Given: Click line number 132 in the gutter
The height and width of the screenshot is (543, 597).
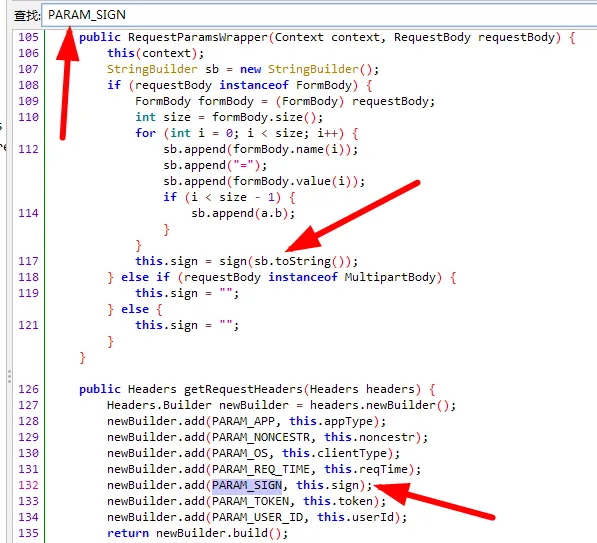Looking at the screenshot, I should [x=29, y=486].
